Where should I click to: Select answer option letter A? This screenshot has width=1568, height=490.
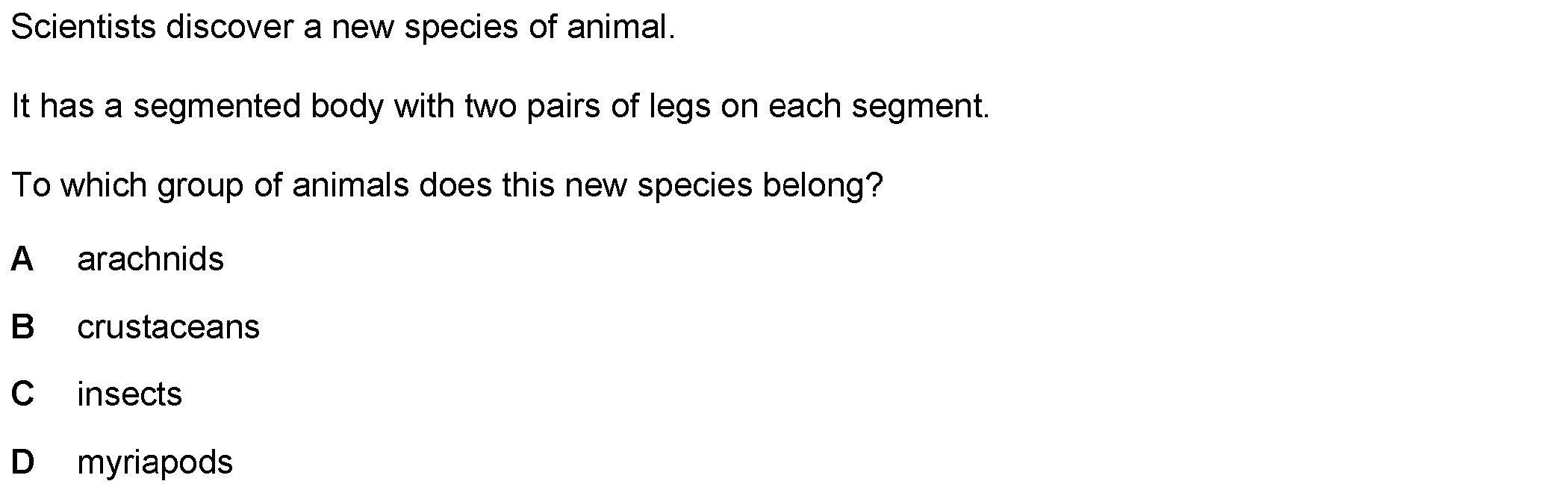(x=22, y=259)
